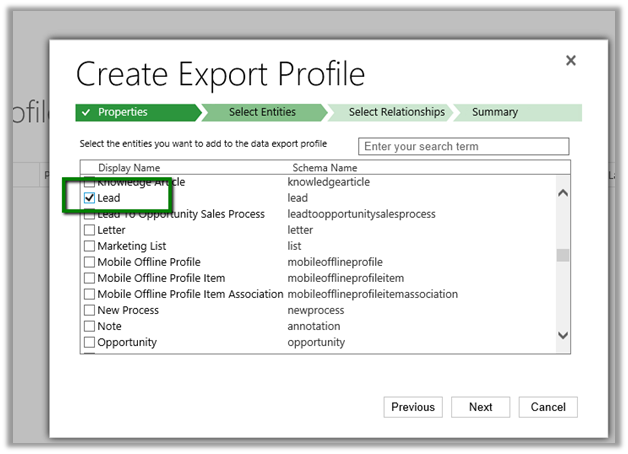The width and height of the screenshot is (628, 454).
Task: Go to the Properties wizard step
Action: click(x=137, y=112)
